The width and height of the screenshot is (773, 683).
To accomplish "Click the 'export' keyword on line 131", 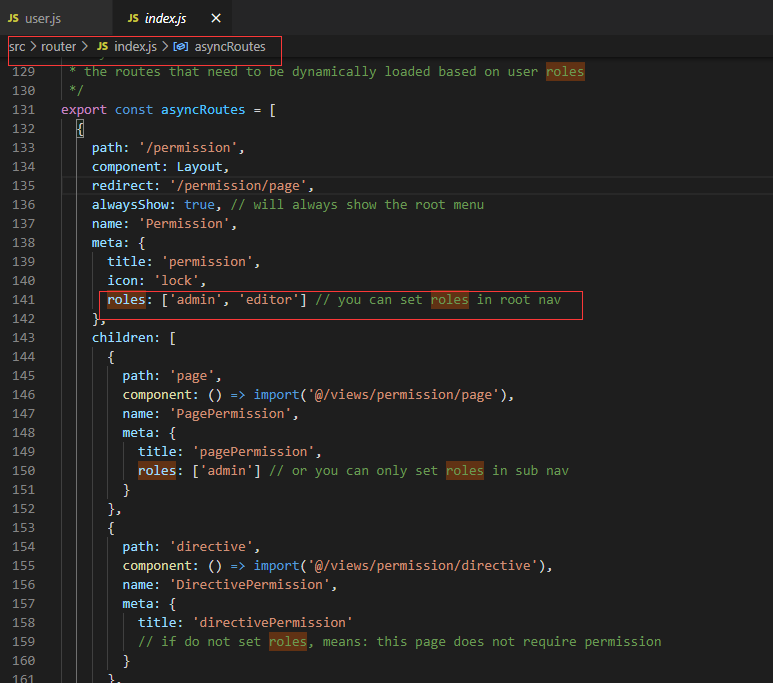I will 84,110.
